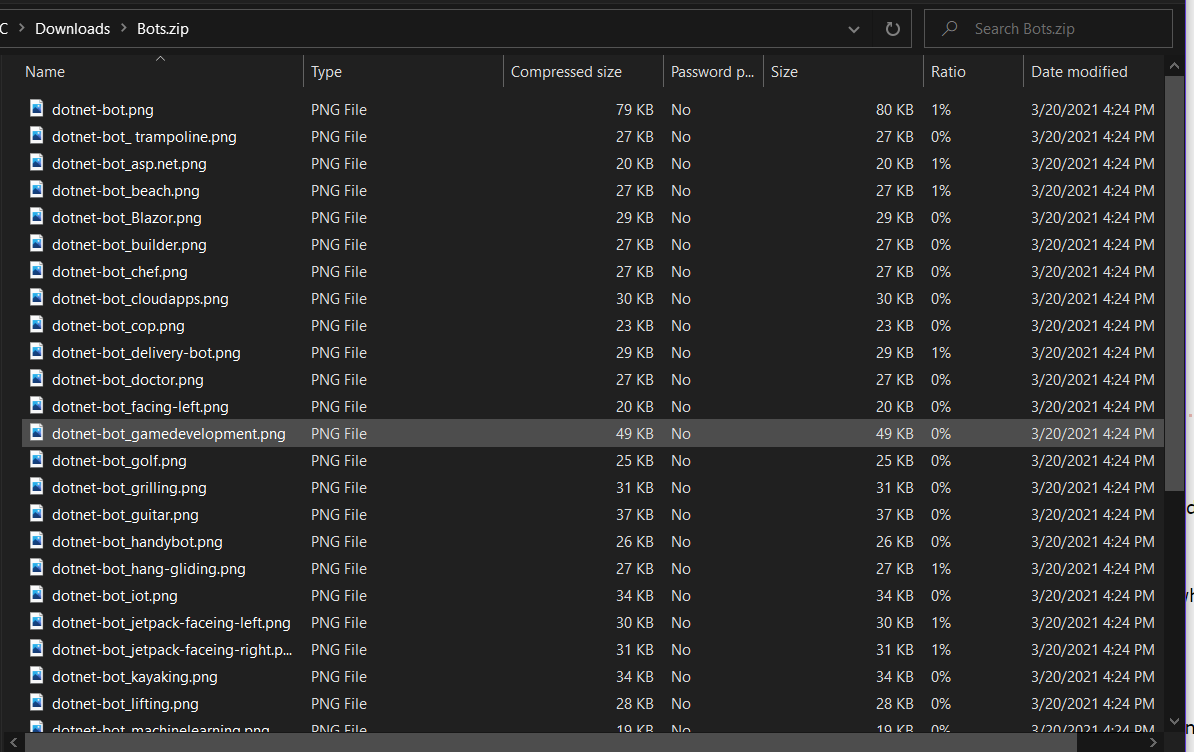Click icon of dotnet-bot_Blazor.png
This screenshot has height=752, width=1194.
click(37, 216)
